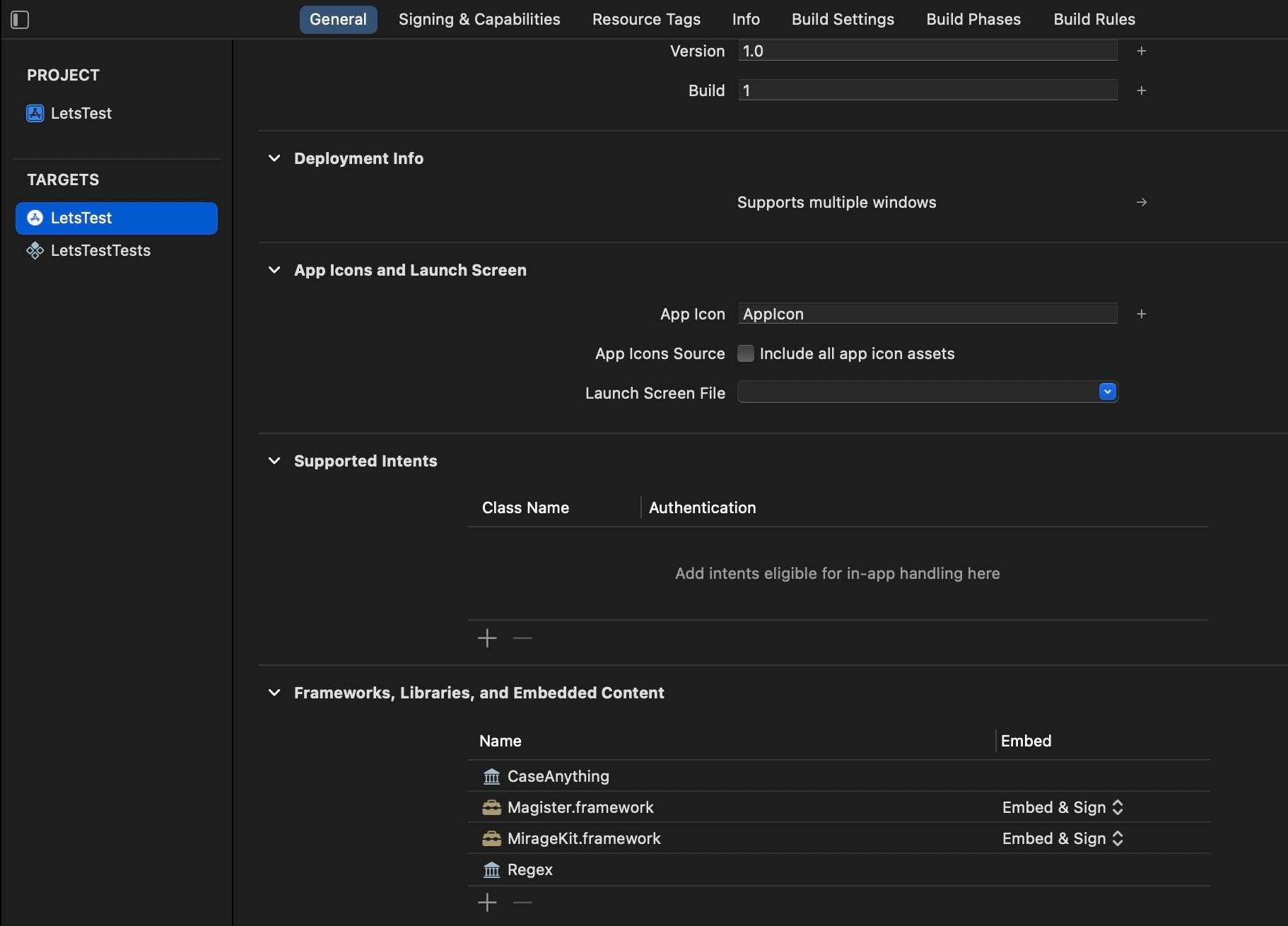Collapse the Supported Intents section
The image size is (1288, 926).
(x=274, y=461)
